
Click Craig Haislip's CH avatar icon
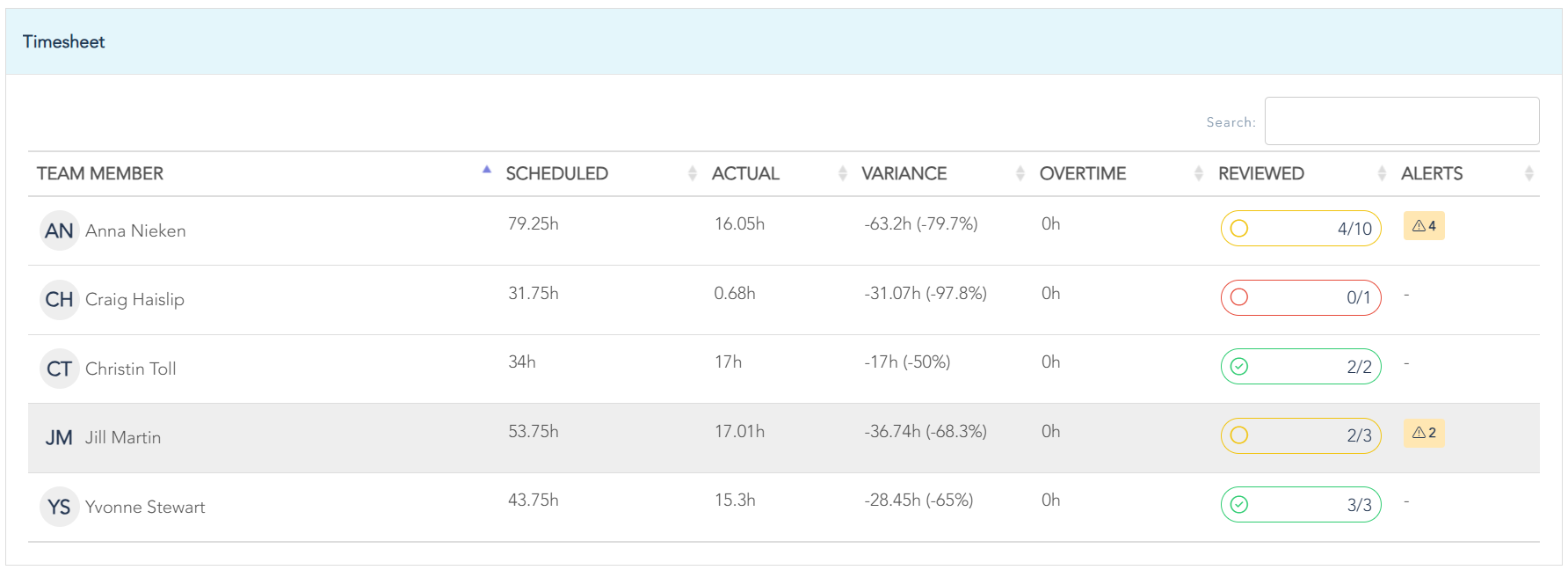(59, 300)
